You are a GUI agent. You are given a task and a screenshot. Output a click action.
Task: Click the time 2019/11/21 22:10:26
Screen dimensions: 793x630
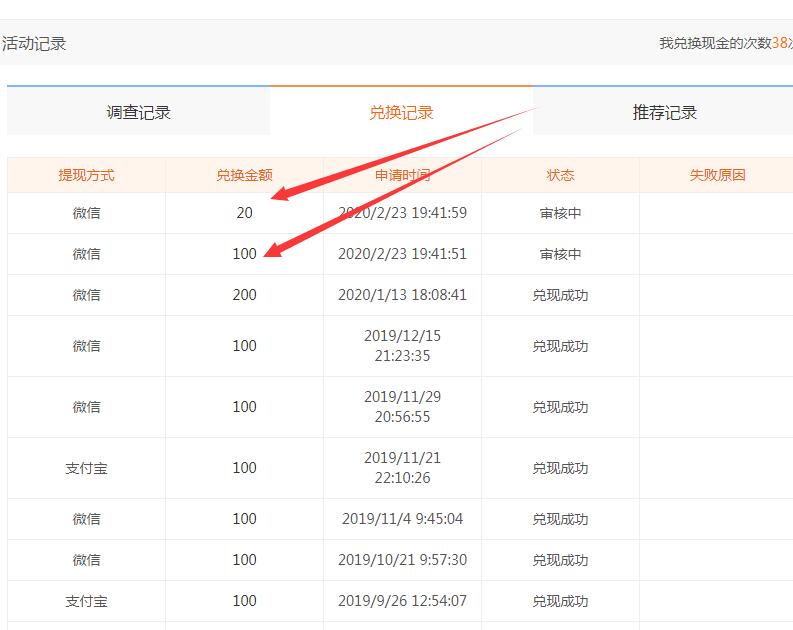pos(403,468)
